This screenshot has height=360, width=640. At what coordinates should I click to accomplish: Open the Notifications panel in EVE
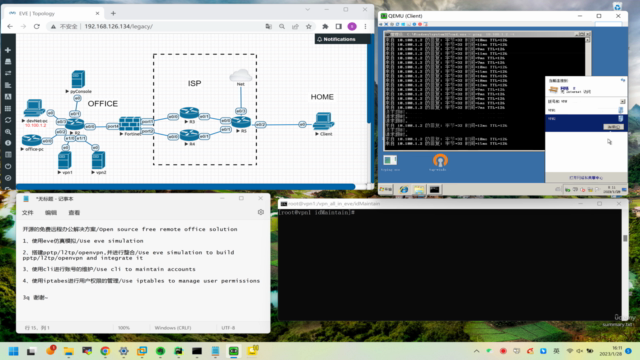click(342, 39)
